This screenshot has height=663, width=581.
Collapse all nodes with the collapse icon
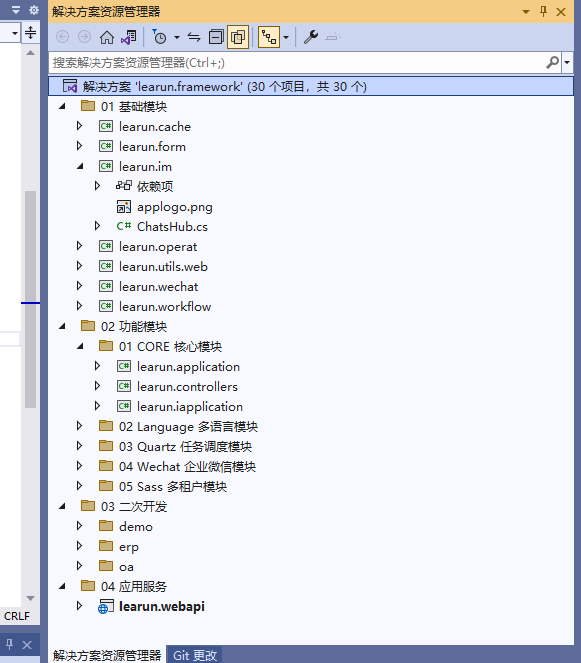(x=216, y=37)
